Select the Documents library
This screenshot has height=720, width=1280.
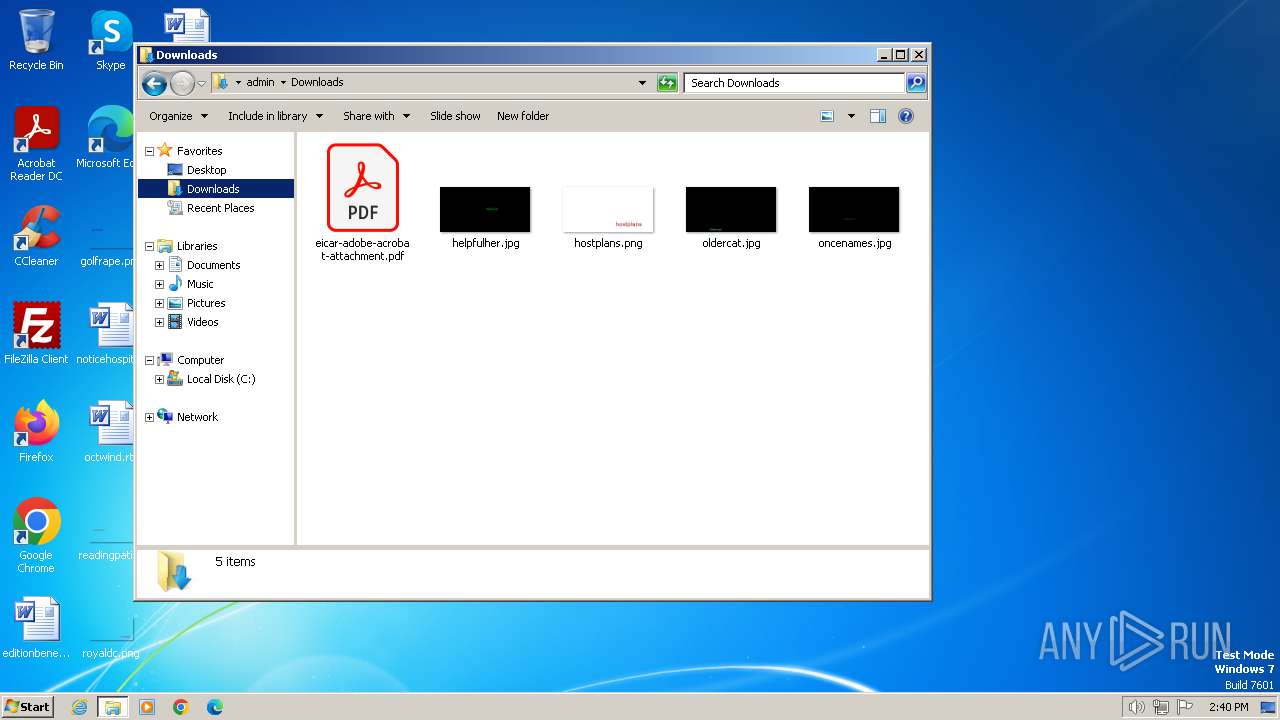[x=213, y=265]
